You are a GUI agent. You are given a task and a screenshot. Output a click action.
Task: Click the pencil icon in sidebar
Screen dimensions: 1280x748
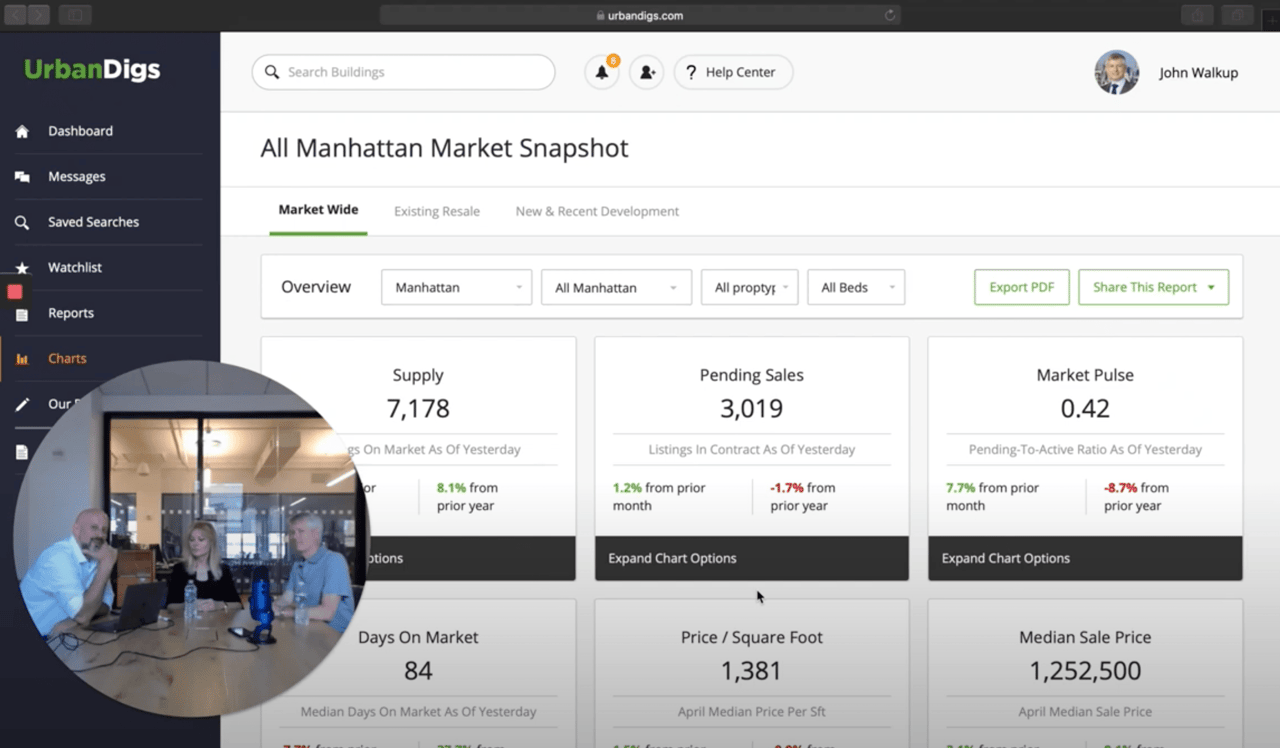(22, 404)
